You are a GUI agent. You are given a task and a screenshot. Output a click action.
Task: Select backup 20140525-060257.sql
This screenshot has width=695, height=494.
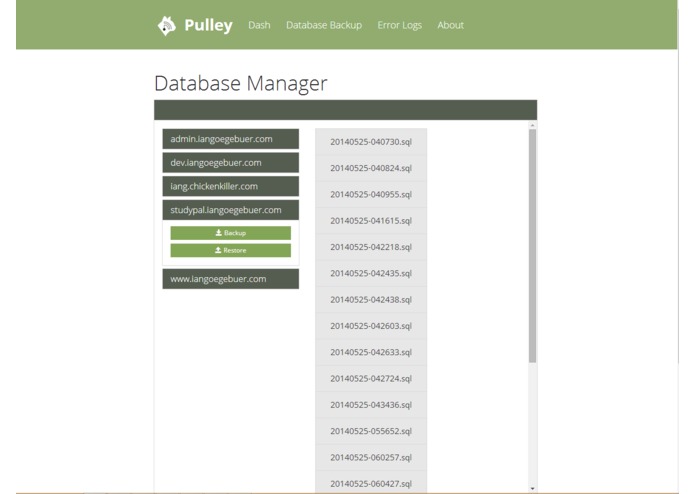tap(371, 458)
